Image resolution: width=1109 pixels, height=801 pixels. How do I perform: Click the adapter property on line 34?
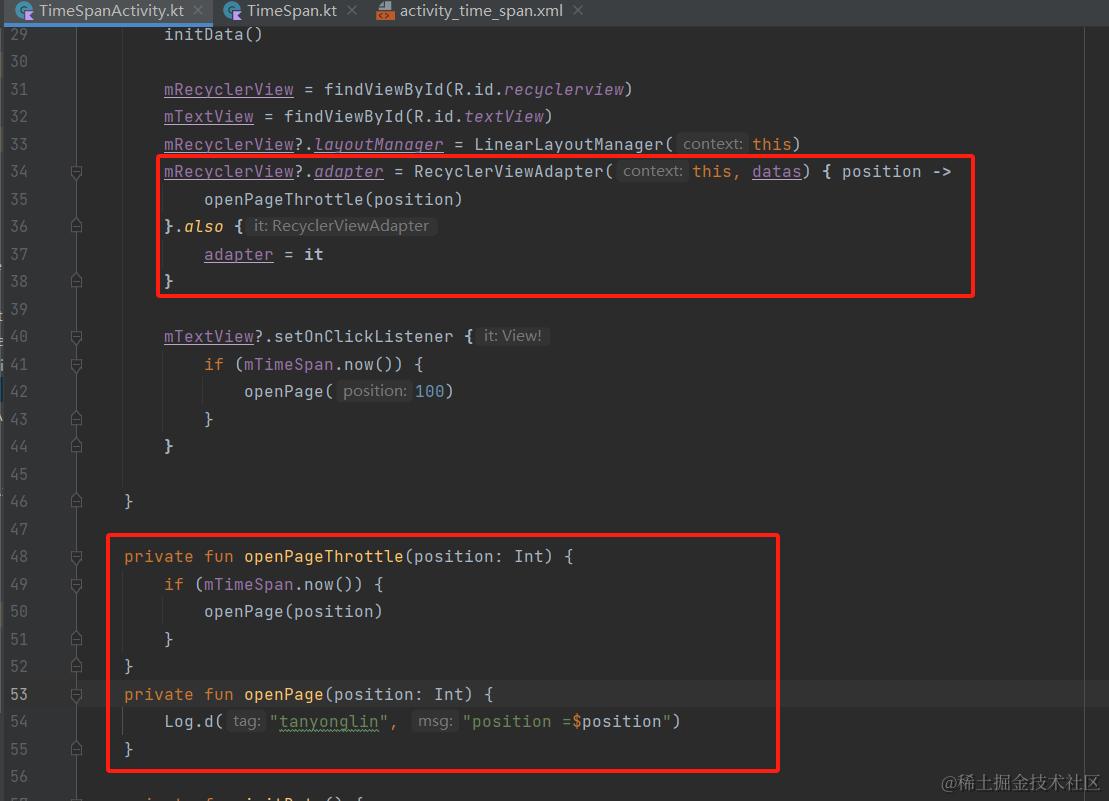click(x=349, y=172)
